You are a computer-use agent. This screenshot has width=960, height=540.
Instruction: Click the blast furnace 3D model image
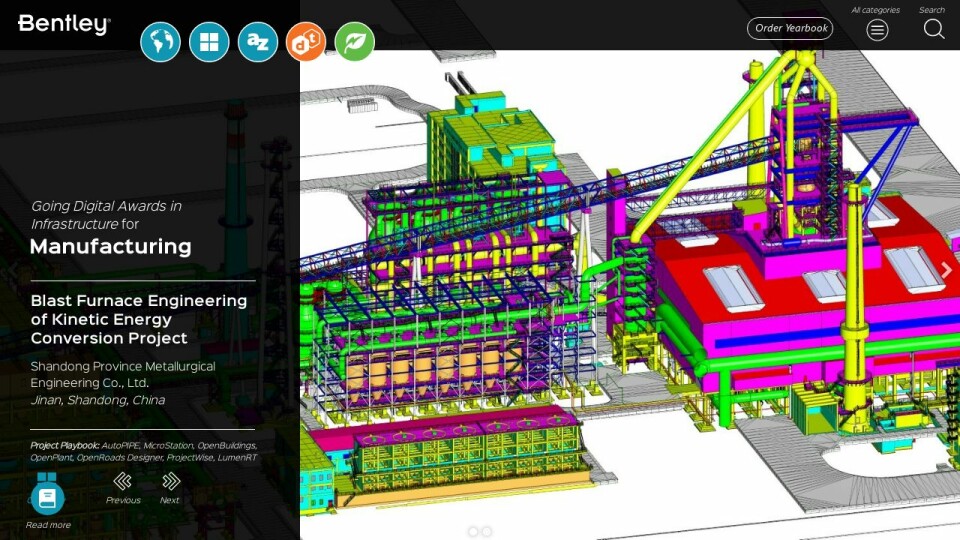[629, 294]
